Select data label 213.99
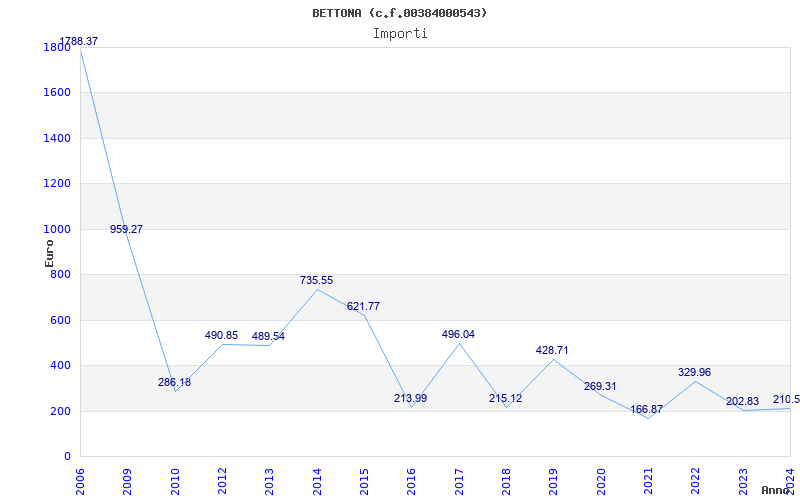800x500 pixels. click(x=410, y=398)
